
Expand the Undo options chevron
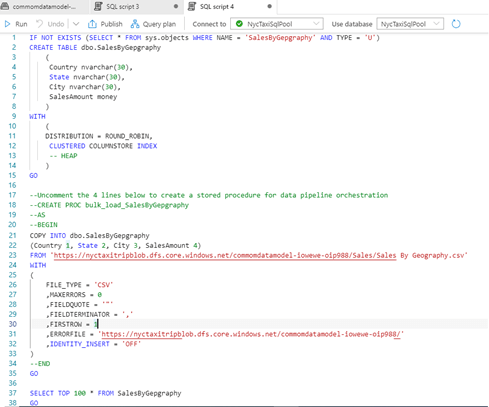[76, 24]
